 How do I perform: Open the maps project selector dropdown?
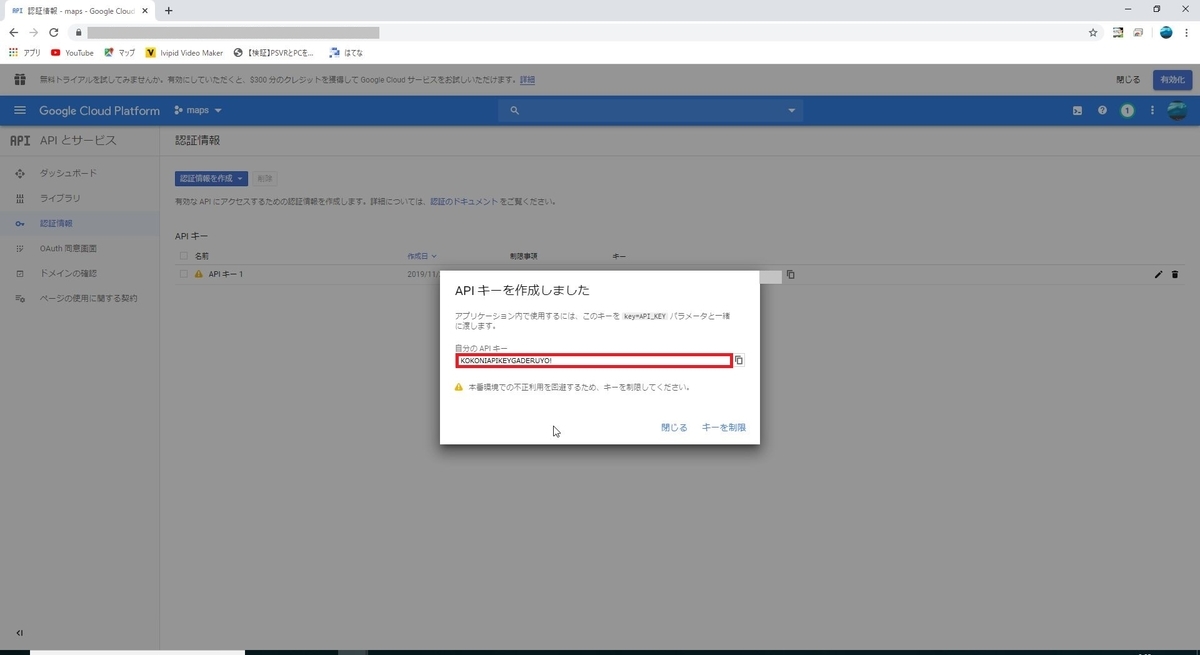pyautogui.click(x=197, y=110)
